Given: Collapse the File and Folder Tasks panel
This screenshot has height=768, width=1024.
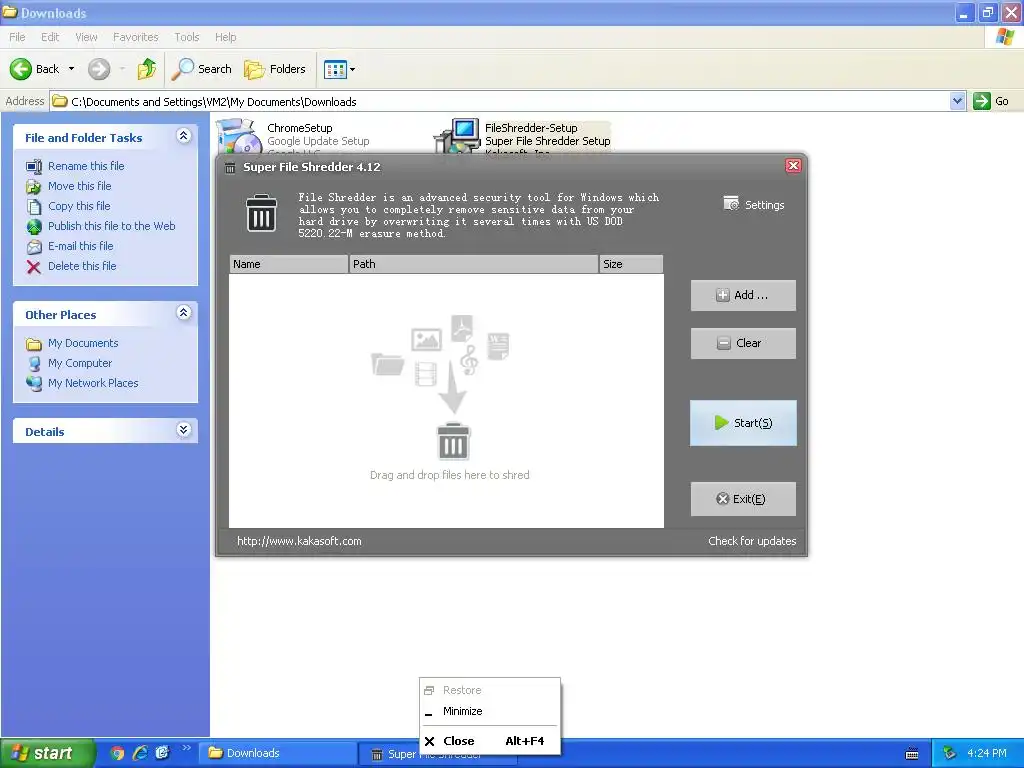Looking at the screenshot, I should pyautogui.click(x=184, y=136).
